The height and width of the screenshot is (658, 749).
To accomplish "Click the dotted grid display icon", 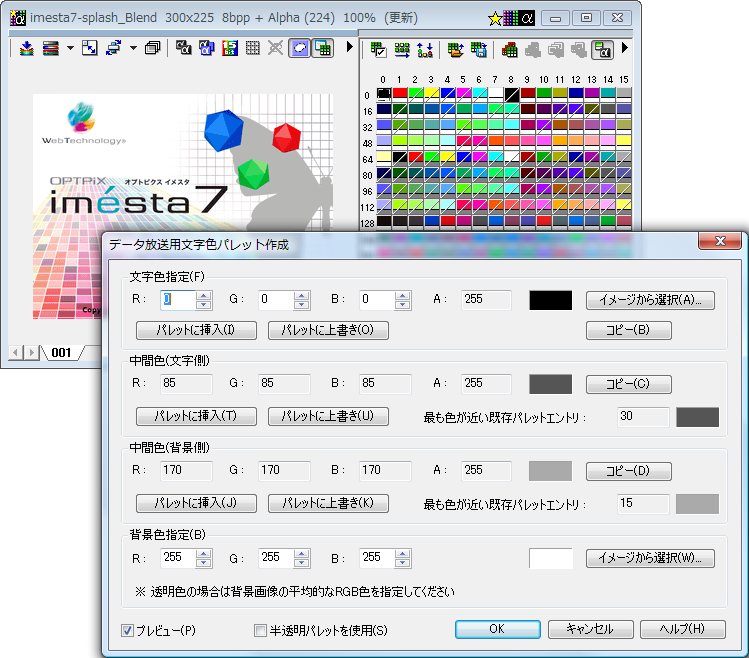I will pos(253,48).
